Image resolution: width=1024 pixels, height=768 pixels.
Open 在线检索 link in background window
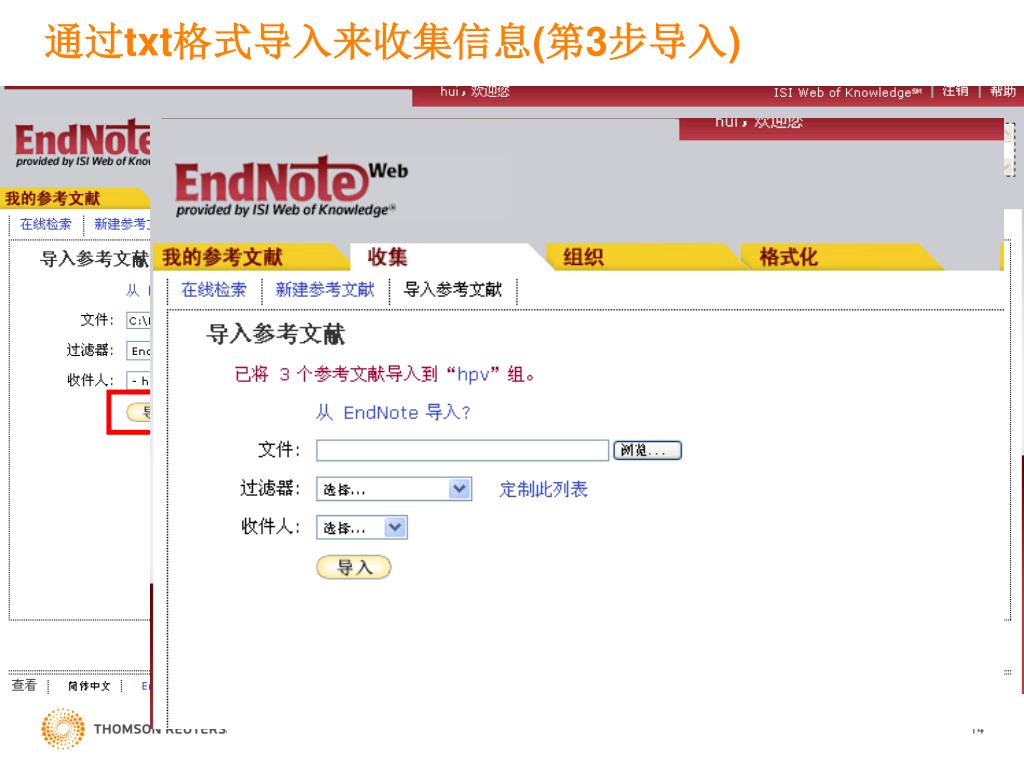point(46,225)
